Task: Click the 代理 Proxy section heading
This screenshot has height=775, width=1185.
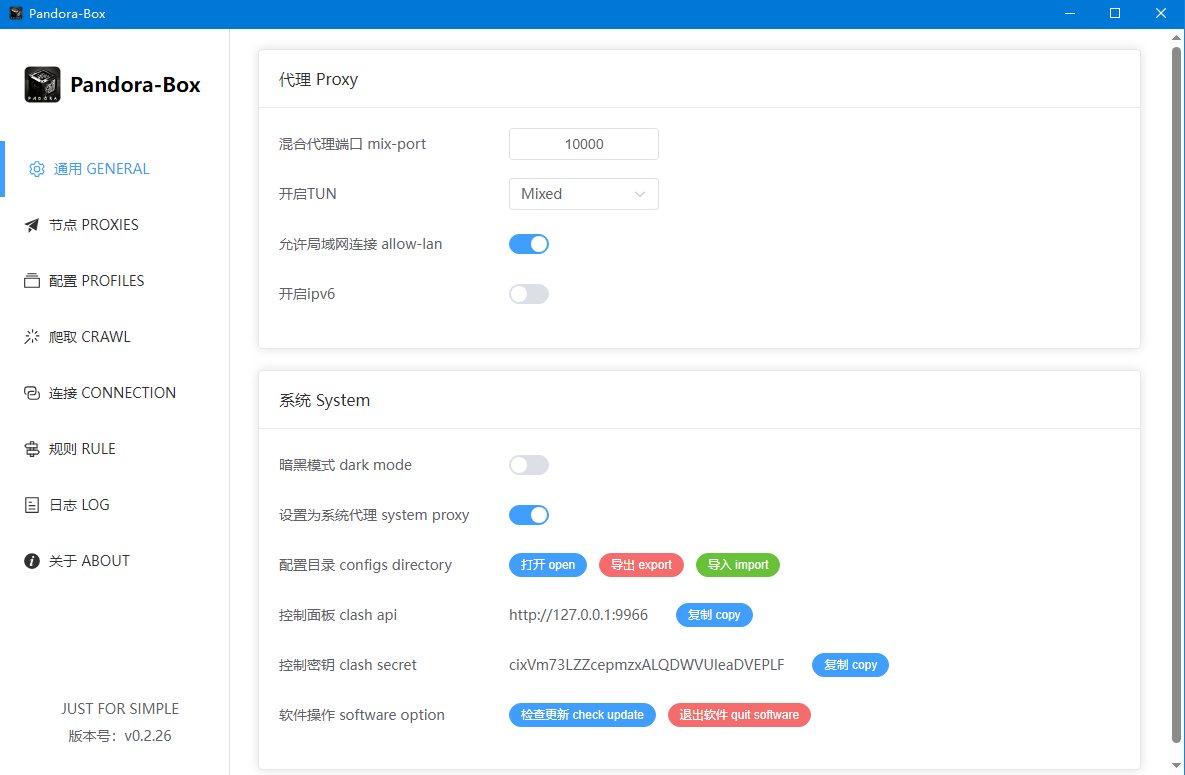Action: point(318,79)
